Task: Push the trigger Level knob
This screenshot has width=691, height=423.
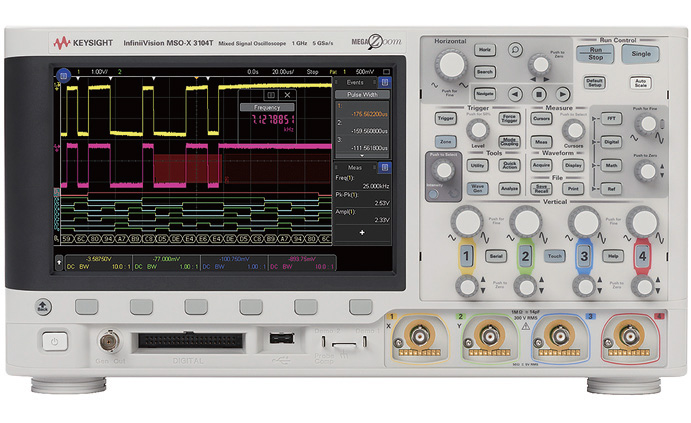Action: [478, 130]
